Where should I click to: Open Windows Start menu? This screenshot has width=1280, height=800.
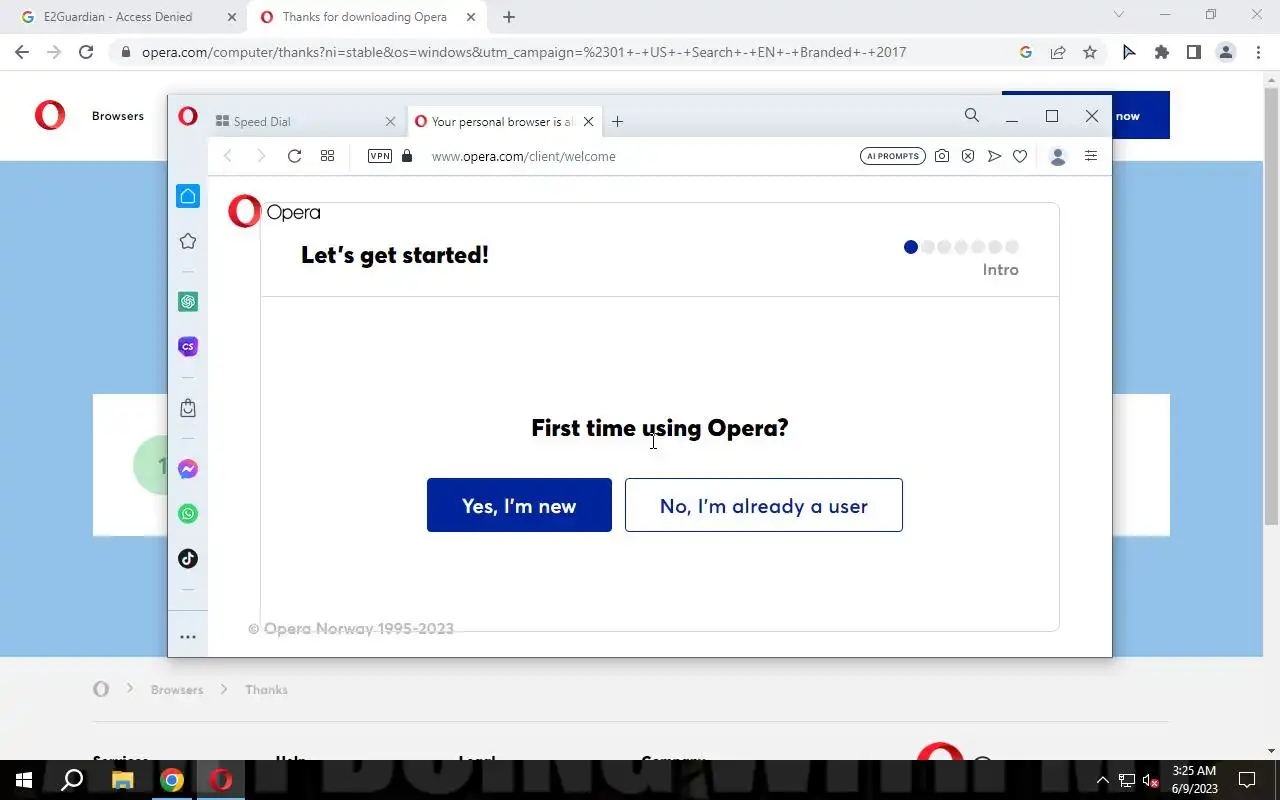tap(23, 780)
